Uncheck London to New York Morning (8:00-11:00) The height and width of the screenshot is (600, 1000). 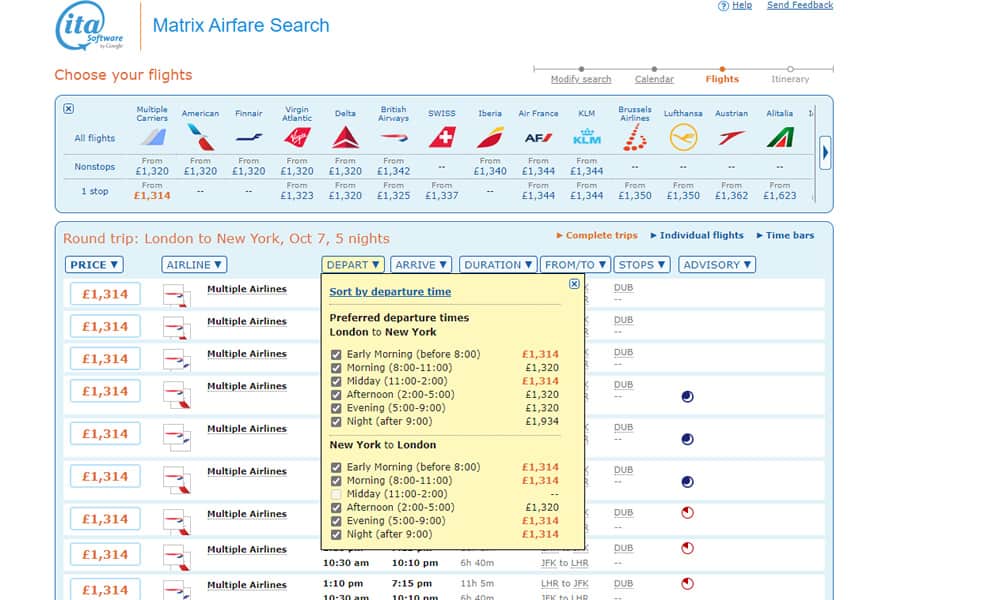click(336, 368)
